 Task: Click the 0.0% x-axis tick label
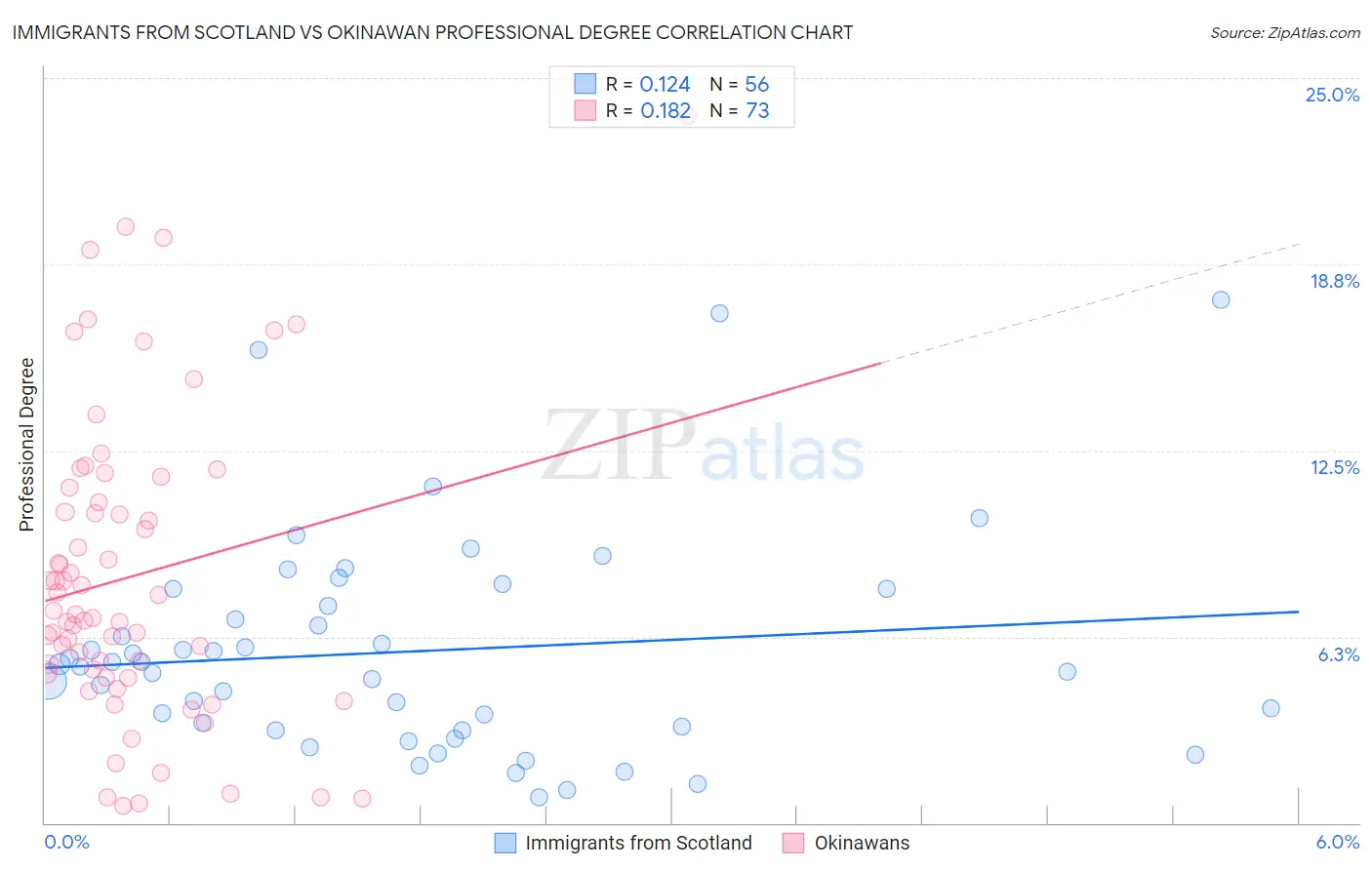(66, 842)
